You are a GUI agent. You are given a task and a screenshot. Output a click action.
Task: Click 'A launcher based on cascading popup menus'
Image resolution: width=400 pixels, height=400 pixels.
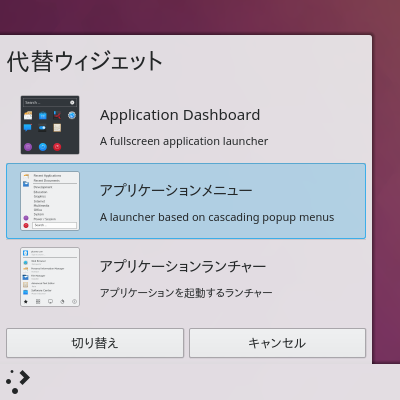(217, 217)
